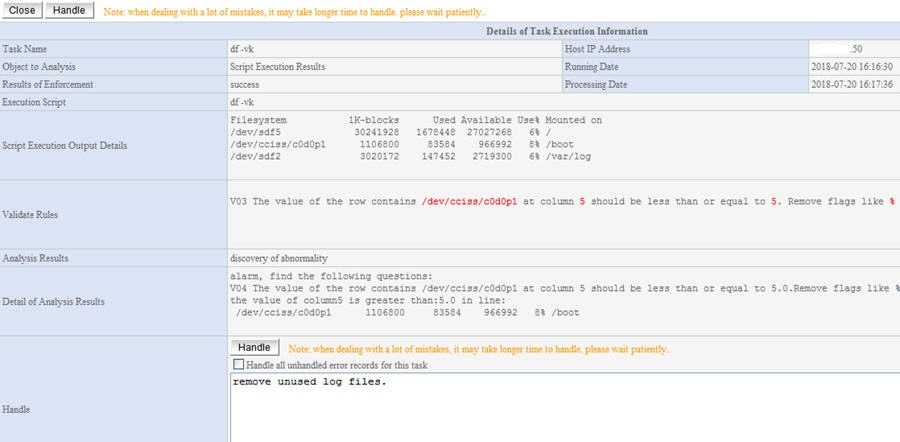Viewport: 900px width, 442px height.
Task: Click the host IP value ending '.50'
Action: [x=855, y=49]
